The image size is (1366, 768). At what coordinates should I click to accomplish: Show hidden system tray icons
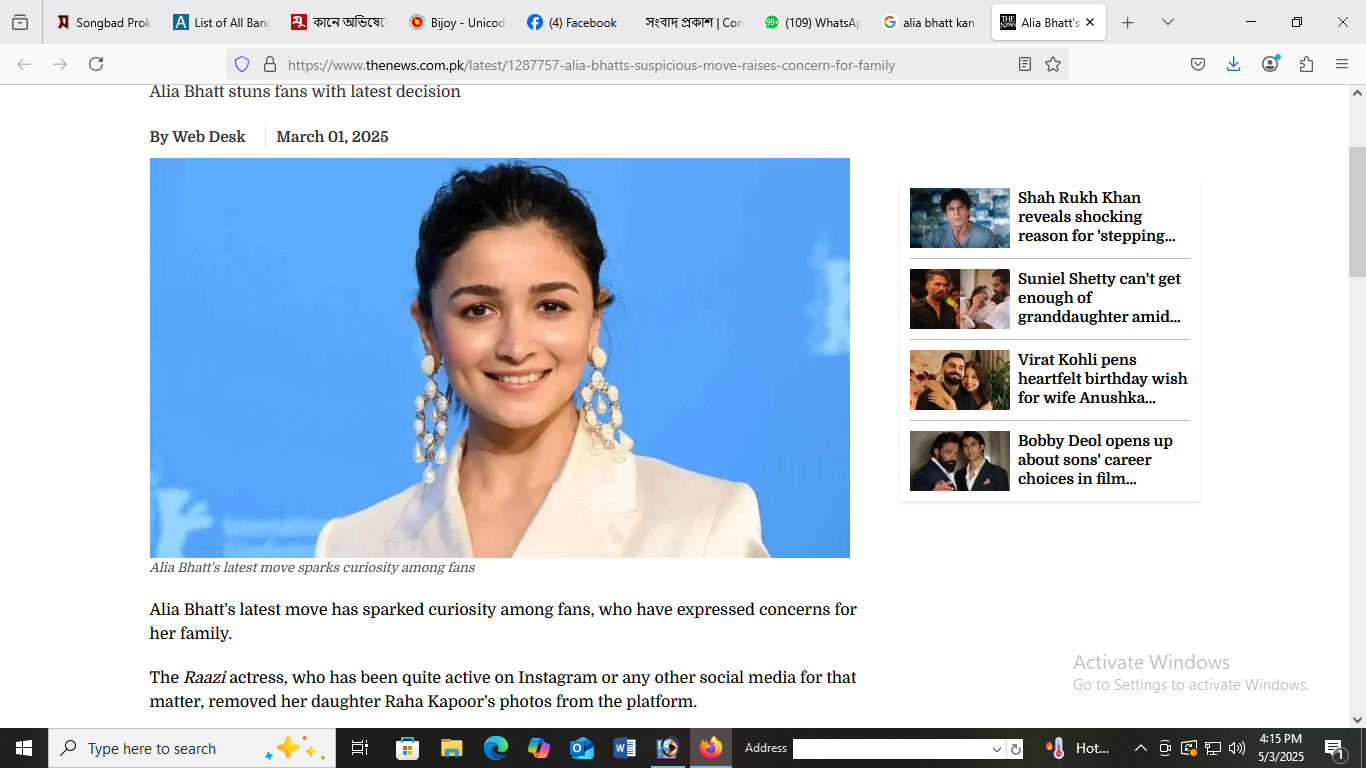pyautogui.click(x=1140, y=748)
